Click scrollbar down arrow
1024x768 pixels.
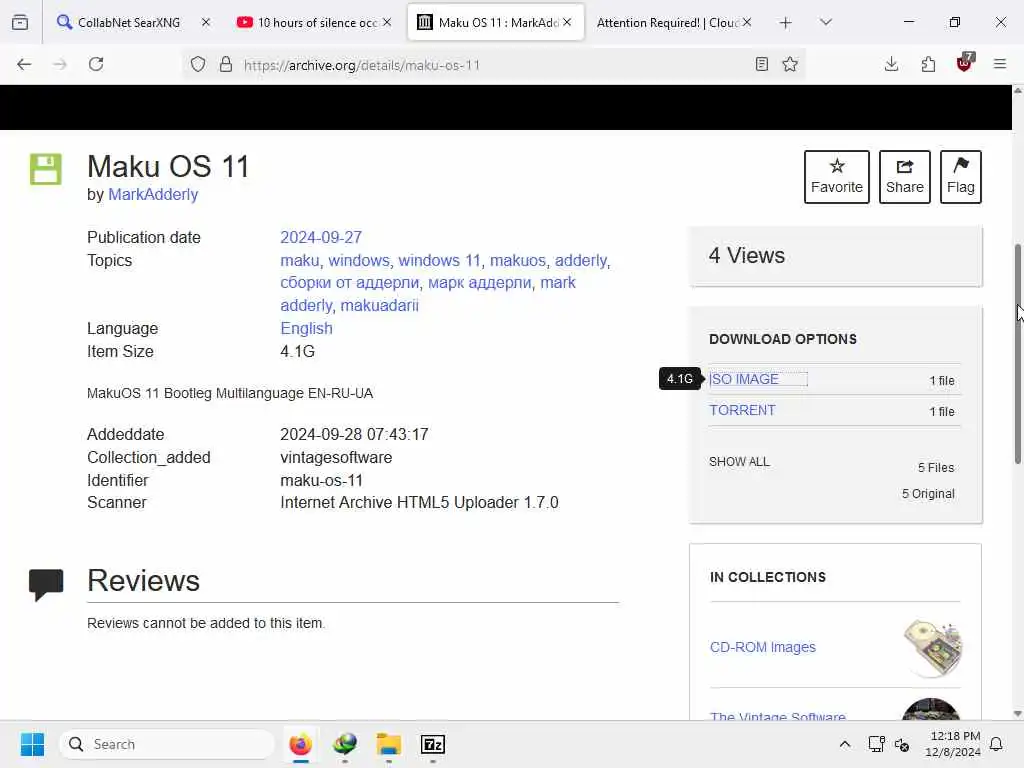(1017, 714)
